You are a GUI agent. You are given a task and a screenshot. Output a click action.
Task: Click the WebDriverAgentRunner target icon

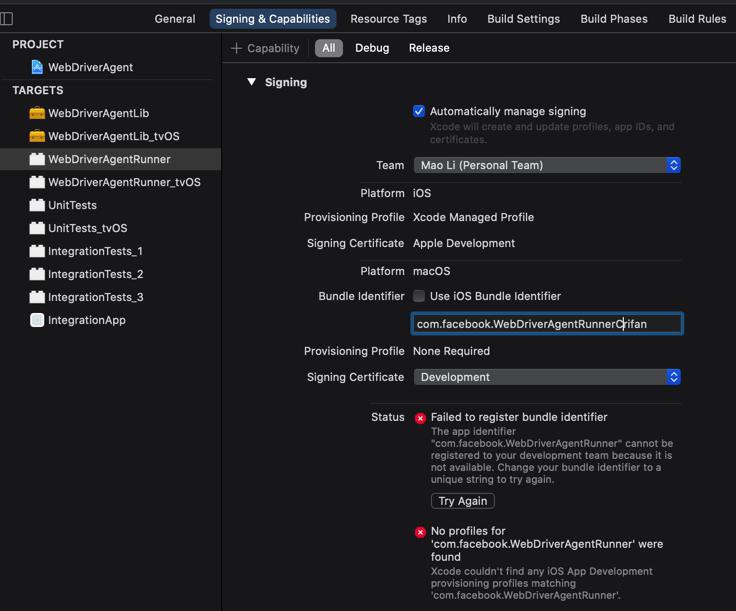(37, 159)
